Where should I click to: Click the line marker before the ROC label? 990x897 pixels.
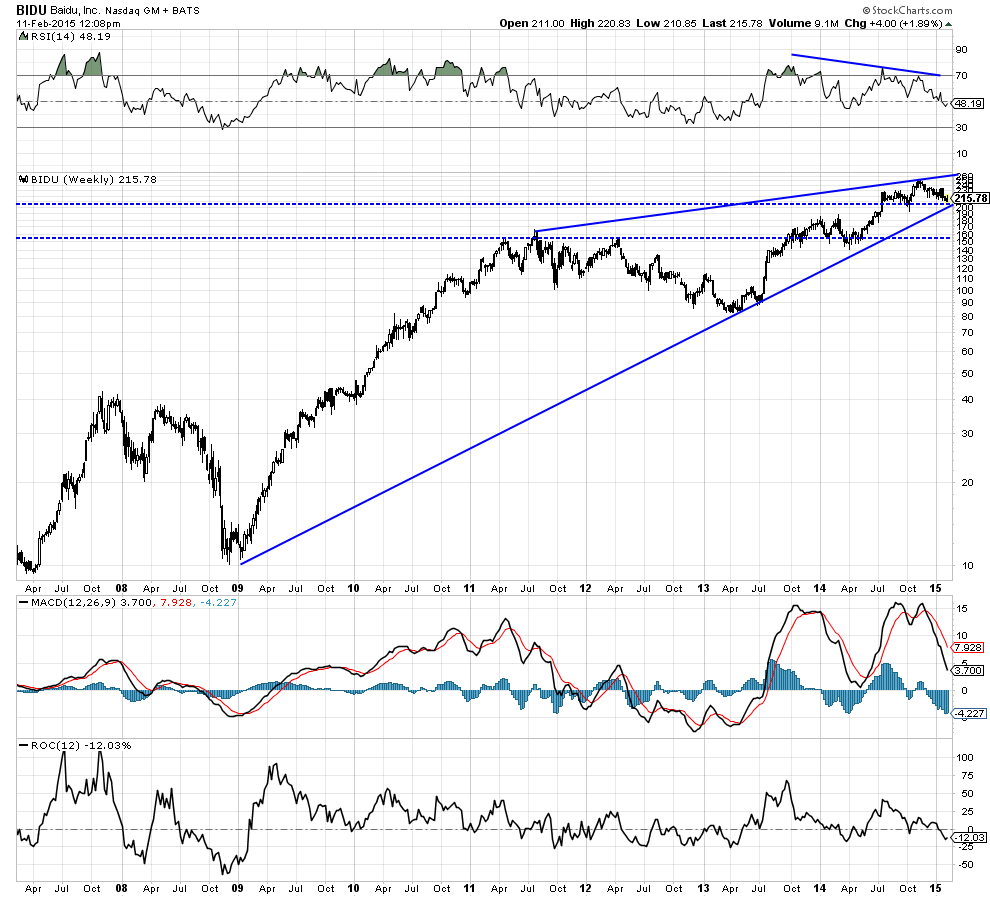click(23, 746)
